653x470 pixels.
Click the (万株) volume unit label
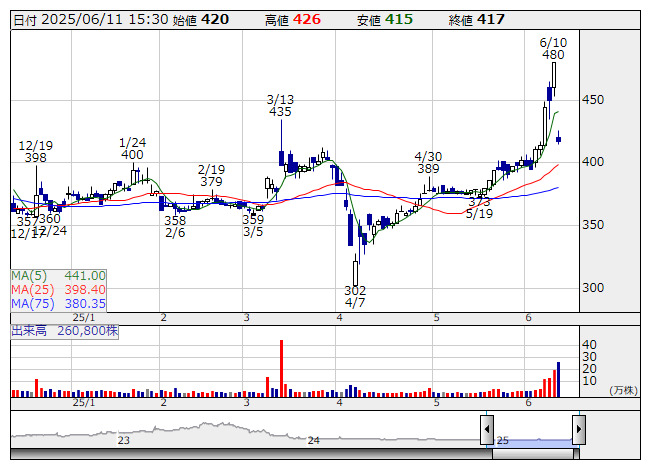[x=623, y=390]
